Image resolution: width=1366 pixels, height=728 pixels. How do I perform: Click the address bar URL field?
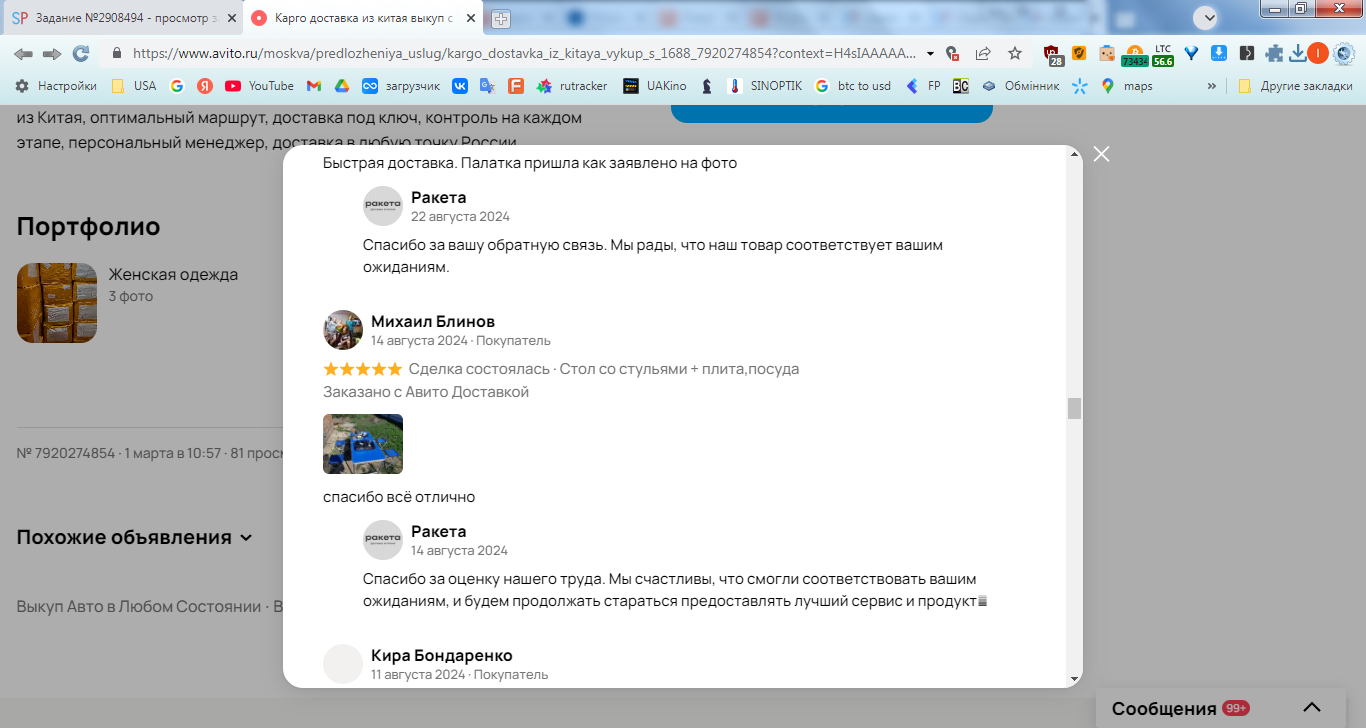click(524, 53)
